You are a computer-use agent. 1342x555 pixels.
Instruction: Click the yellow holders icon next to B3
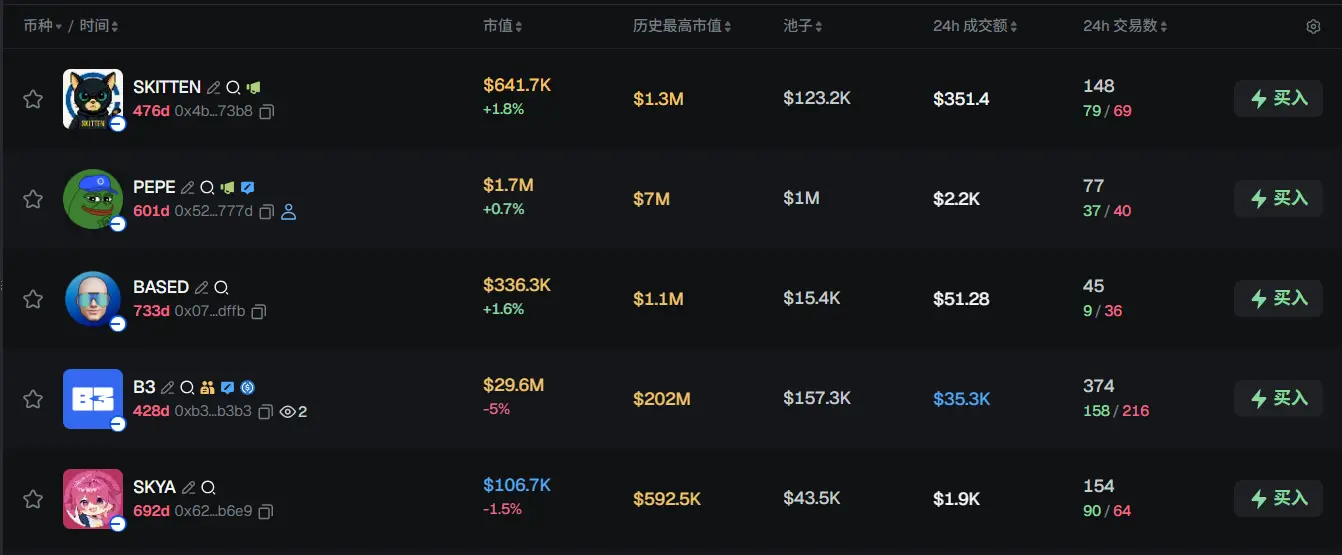[x=208, y=388]
